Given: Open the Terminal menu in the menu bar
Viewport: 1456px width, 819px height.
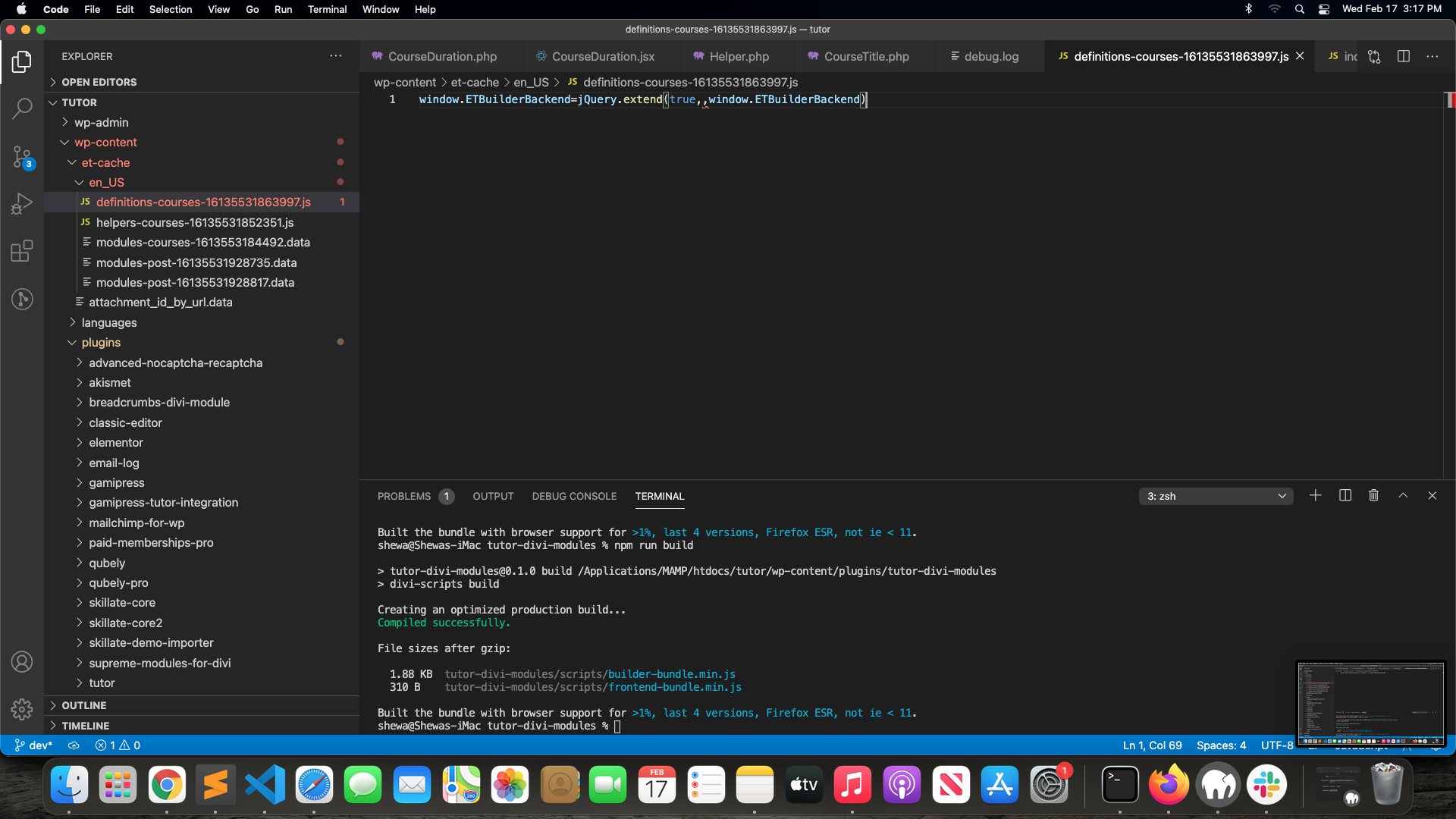Looking at the screenshot, I should 327,9.
